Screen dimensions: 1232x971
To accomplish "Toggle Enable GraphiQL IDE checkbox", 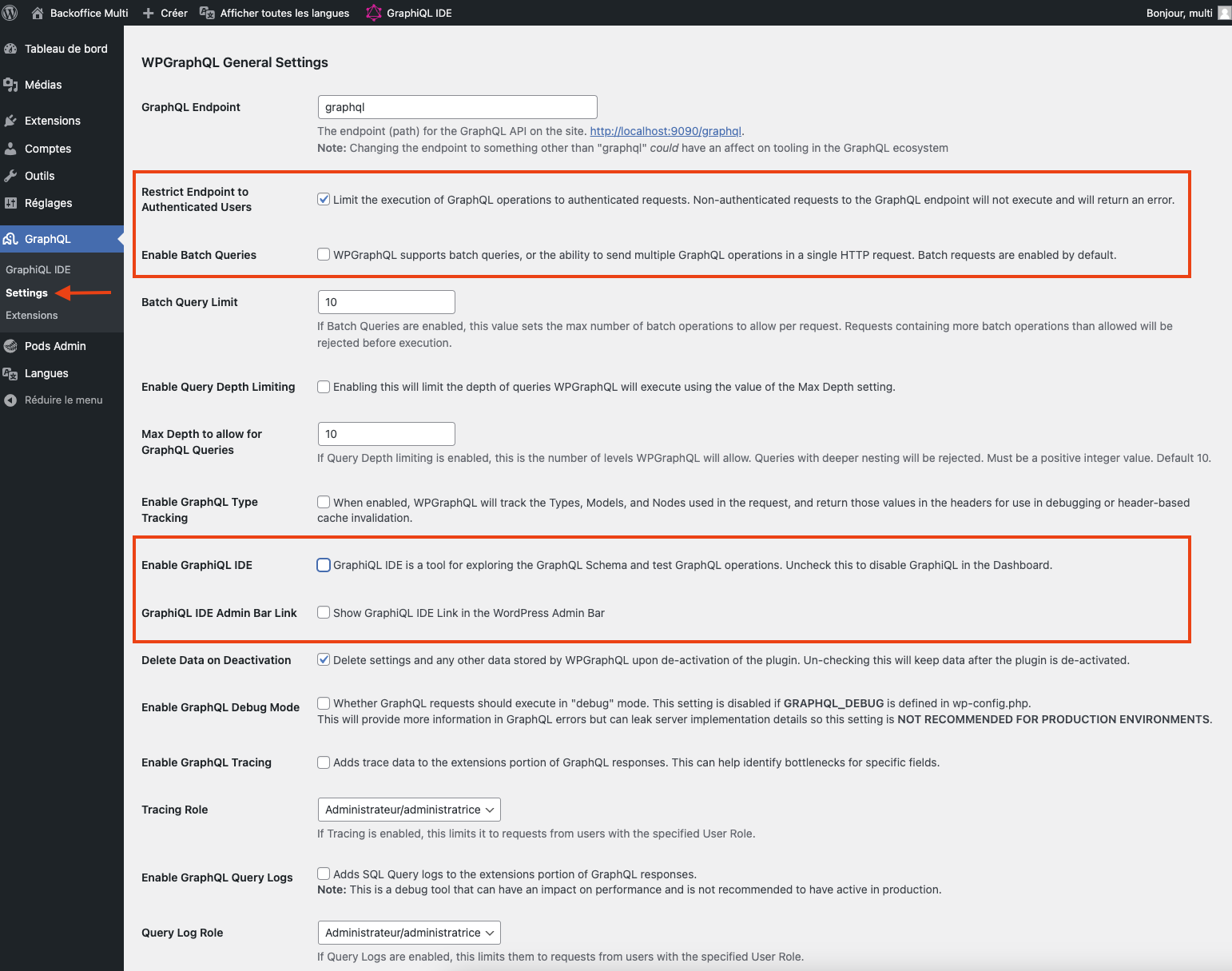I will coord(324,565).
